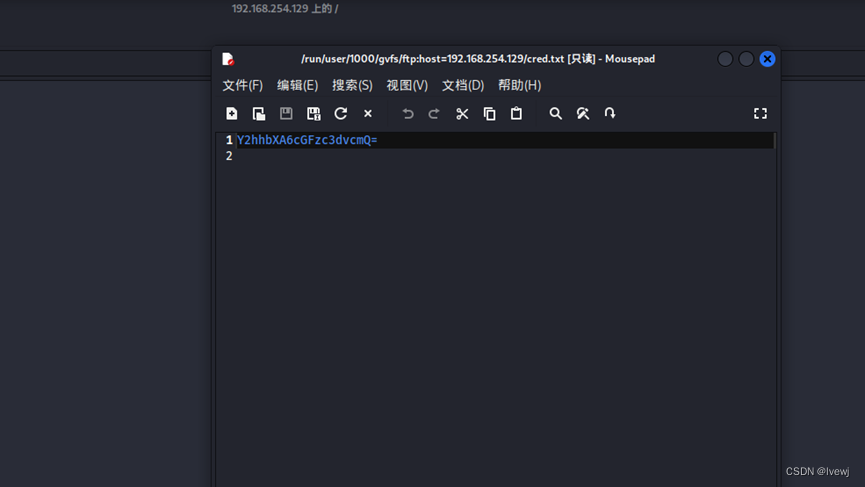Open the 编辑(E) menu
Screen dimensions: 865x487
(x=297, y=85)
